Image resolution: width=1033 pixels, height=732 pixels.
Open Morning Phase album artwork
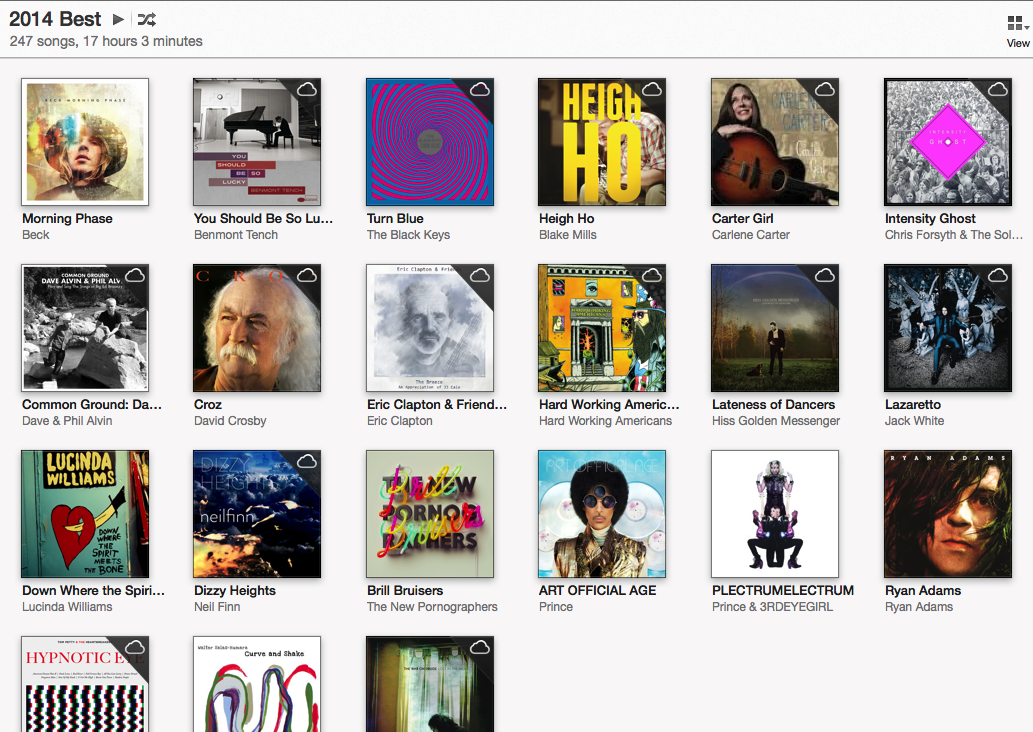click(85, 142)
